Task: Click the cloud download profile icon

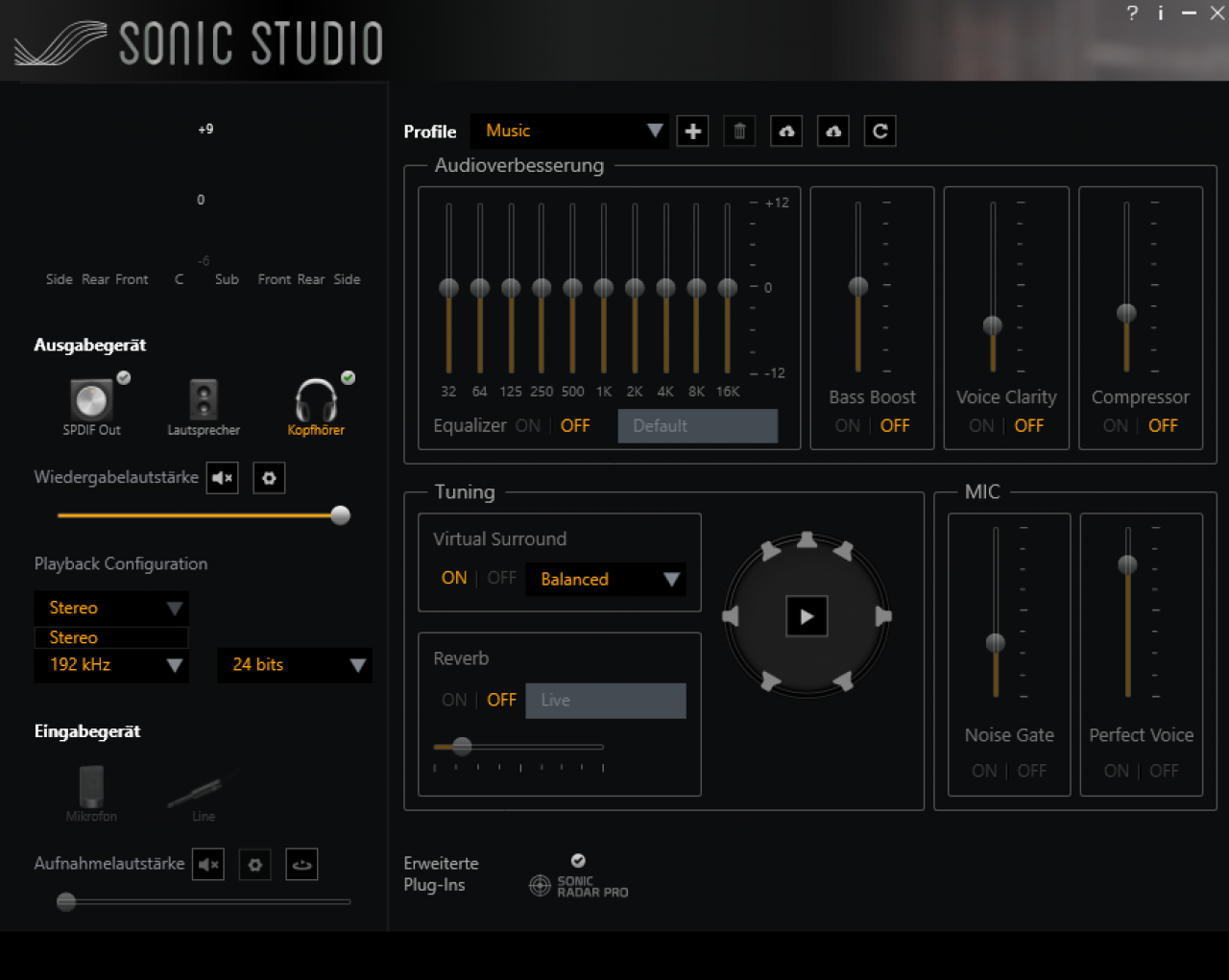Action: 833,131
